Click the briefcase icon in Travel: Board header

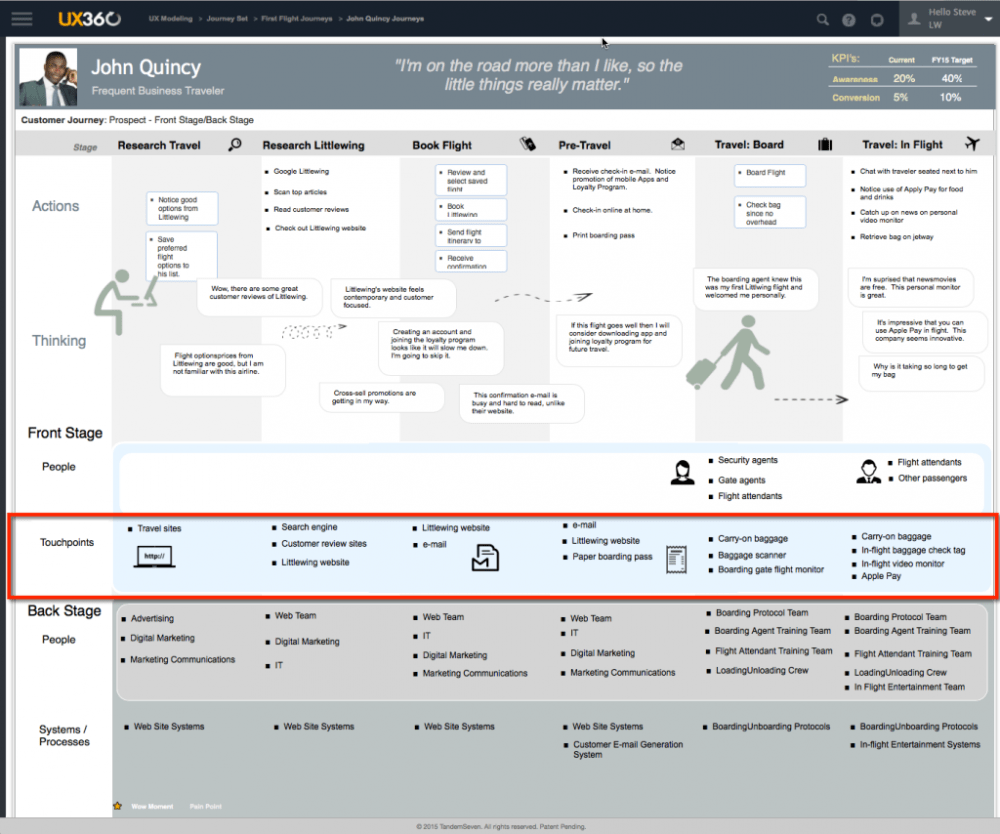tap(824, 143)
